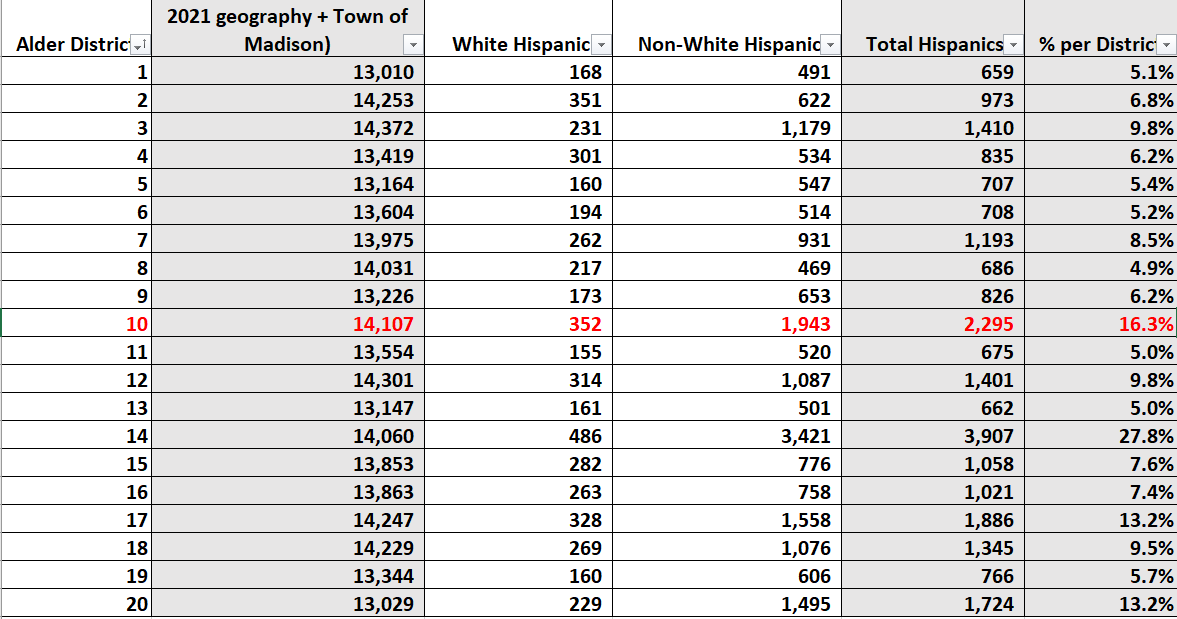This screenshot has height=619, width=1177.
Task: Select population cell 14,301
Action: [x=288, y=380]
